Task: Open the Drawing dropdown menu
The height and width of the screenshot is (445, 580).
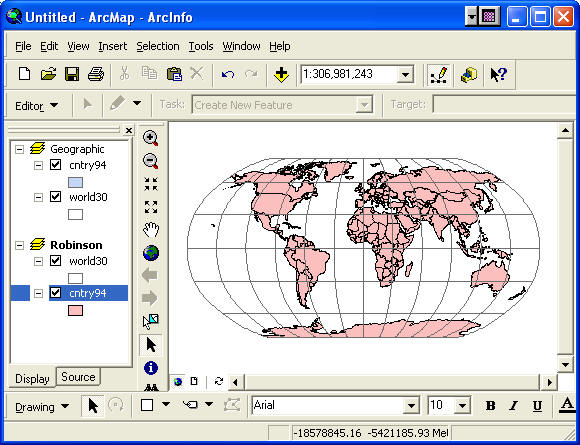Action: (42, 407)
